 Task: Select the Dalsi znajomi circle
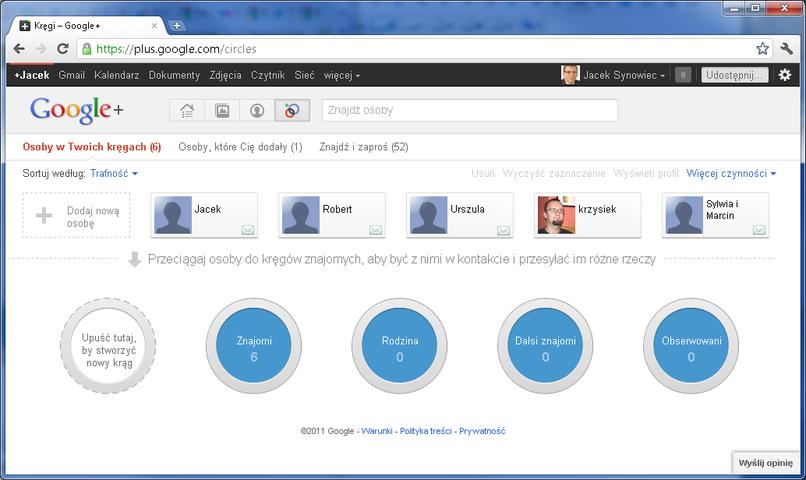point(545,346)
